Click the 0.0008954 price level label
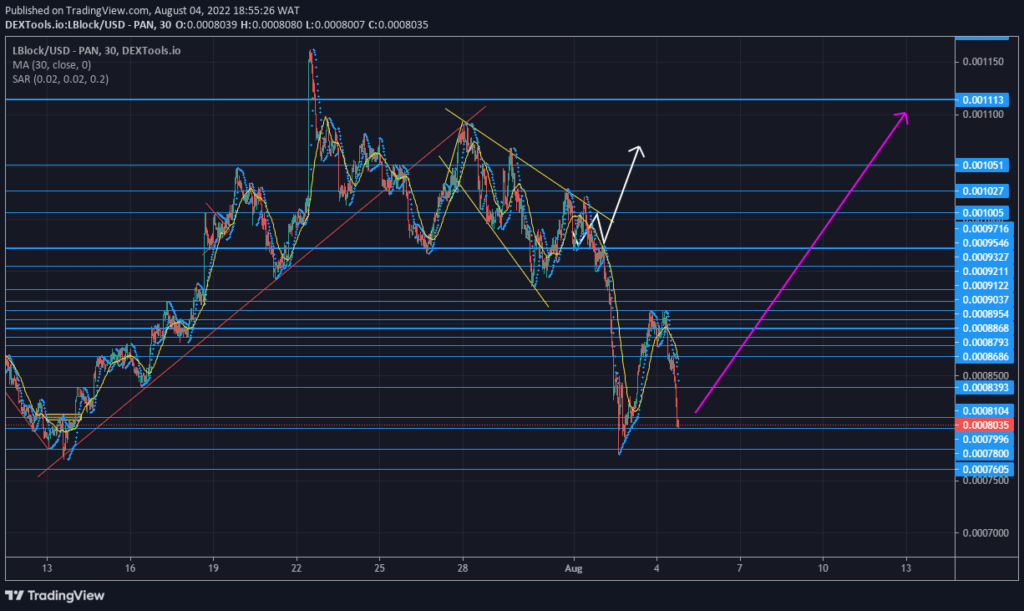Image resolution: width=1024 pixels, height=611 pixels. pos(985,314)
